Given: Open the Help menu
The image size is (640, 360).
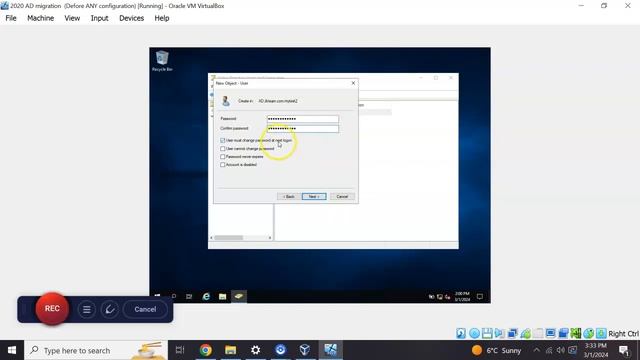Looking at the screenshot, I should [162, 18].
